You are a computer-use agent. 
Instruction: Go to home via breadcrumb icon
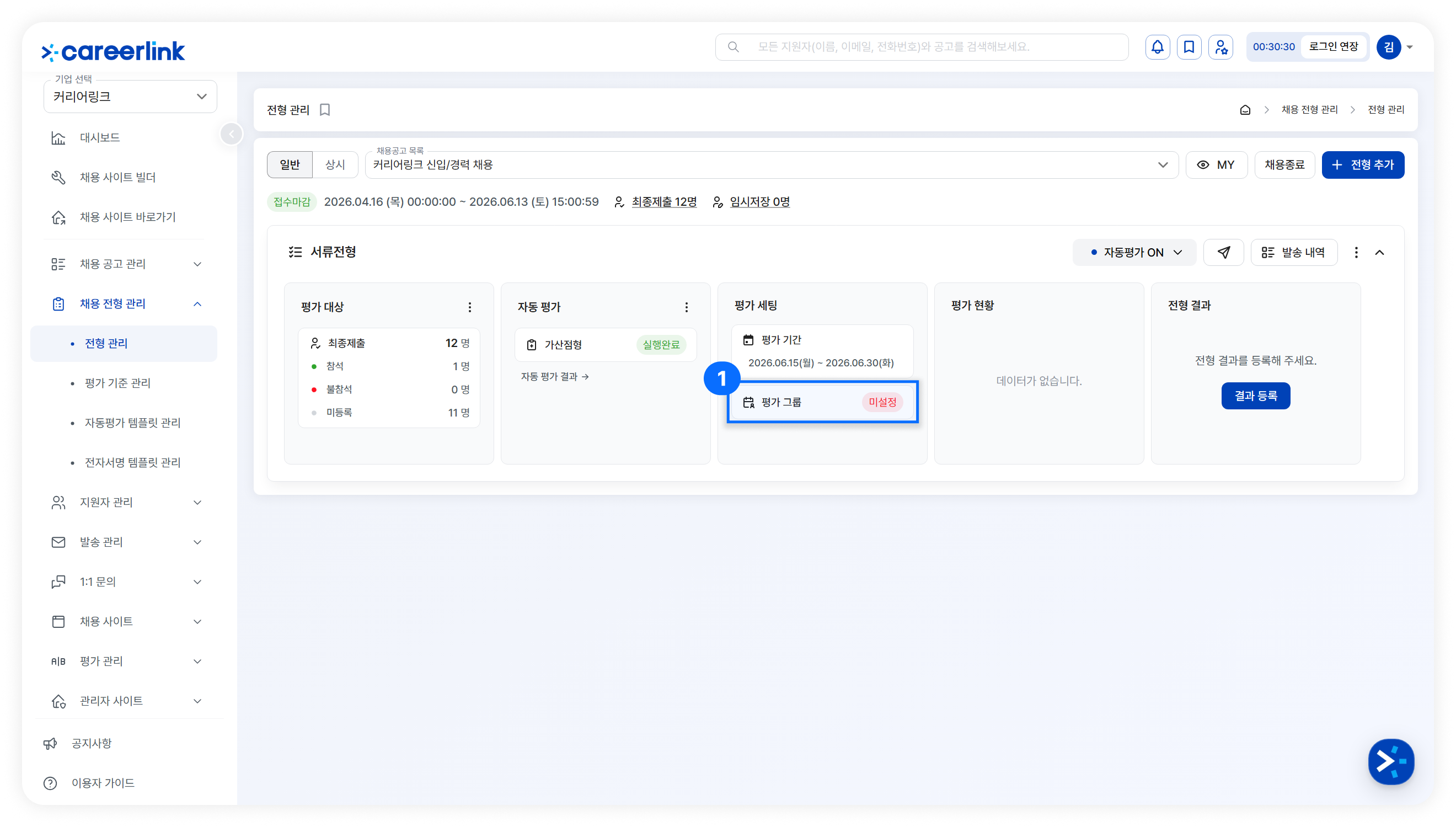click(x=1245, y=110)
